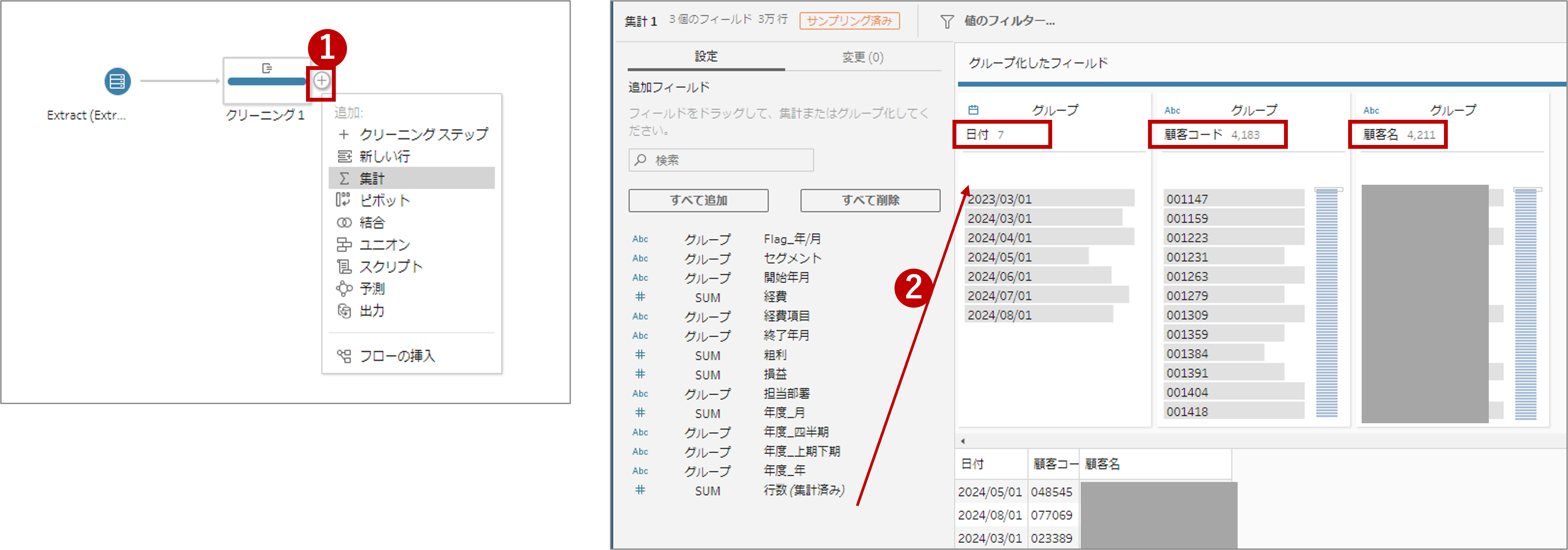Select ピボット in the add menu
Screen dimensions: 1568x550
[412, 200]
